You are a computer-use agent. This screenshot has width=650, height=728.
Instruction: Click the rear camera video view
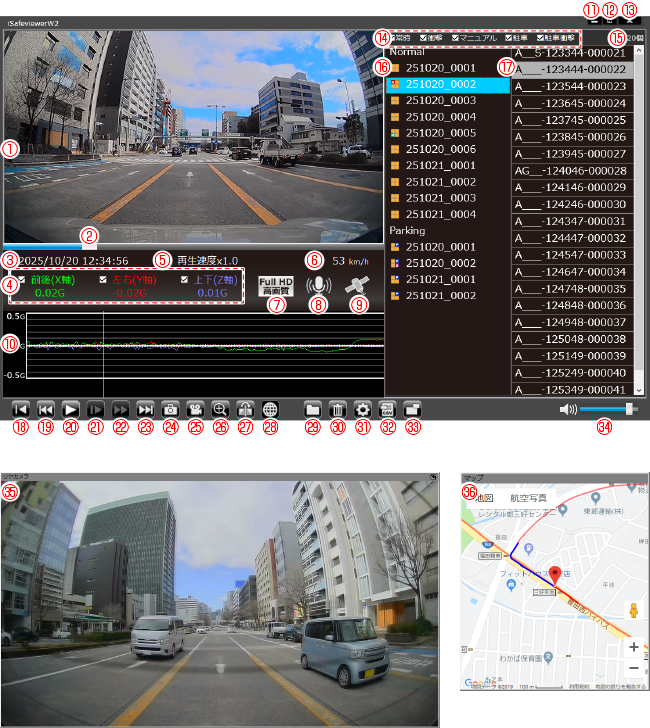point(219,603)
